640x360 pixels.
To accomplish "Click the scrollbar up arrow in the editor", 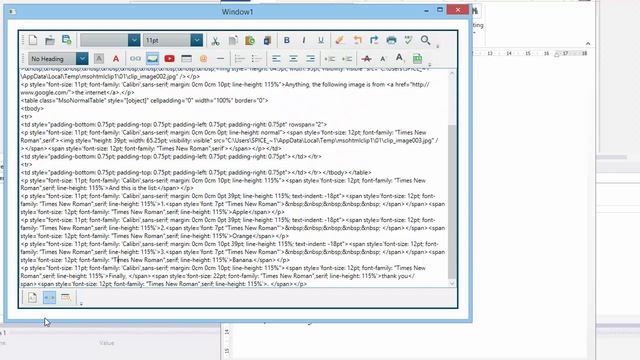I will (x=451, y=74).
